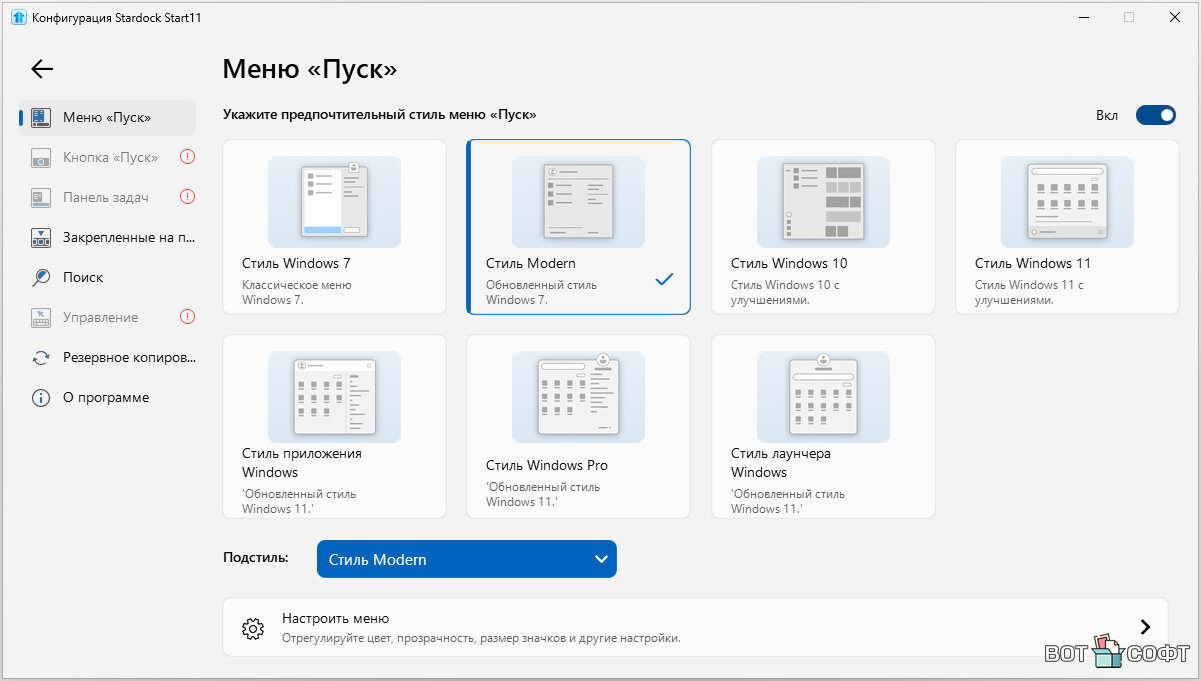Select the Стиль приложения Windows card

[334, 426]
